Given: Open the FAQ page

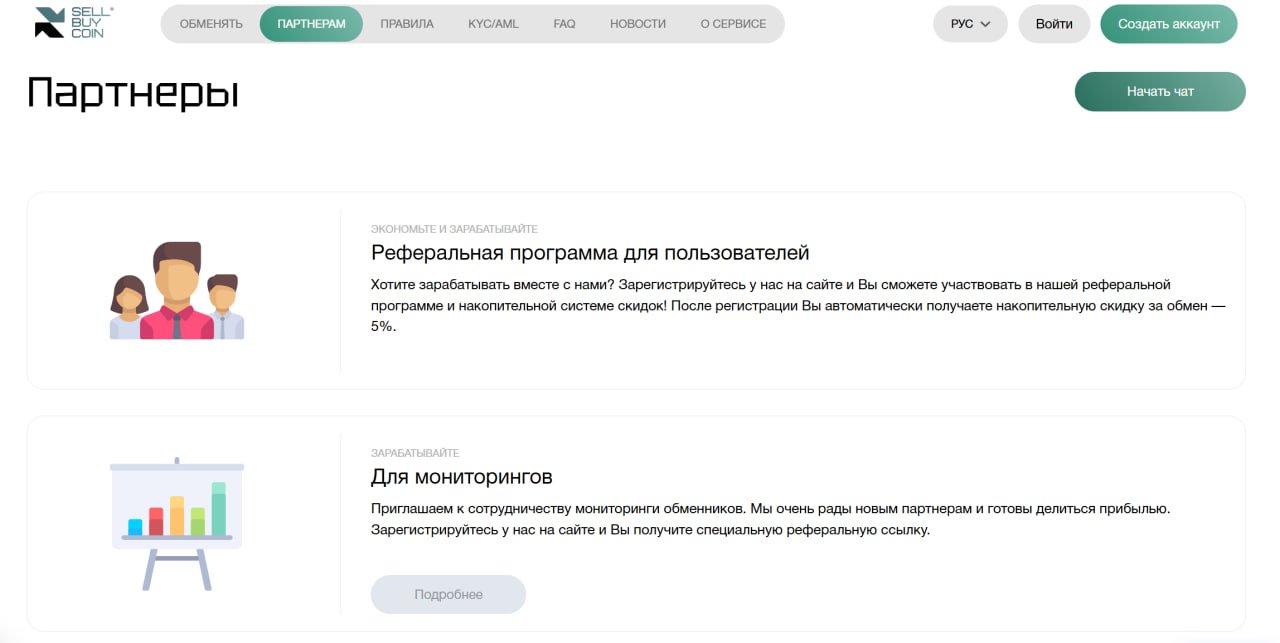Looking at the screenshot, I should pos(564,24).
